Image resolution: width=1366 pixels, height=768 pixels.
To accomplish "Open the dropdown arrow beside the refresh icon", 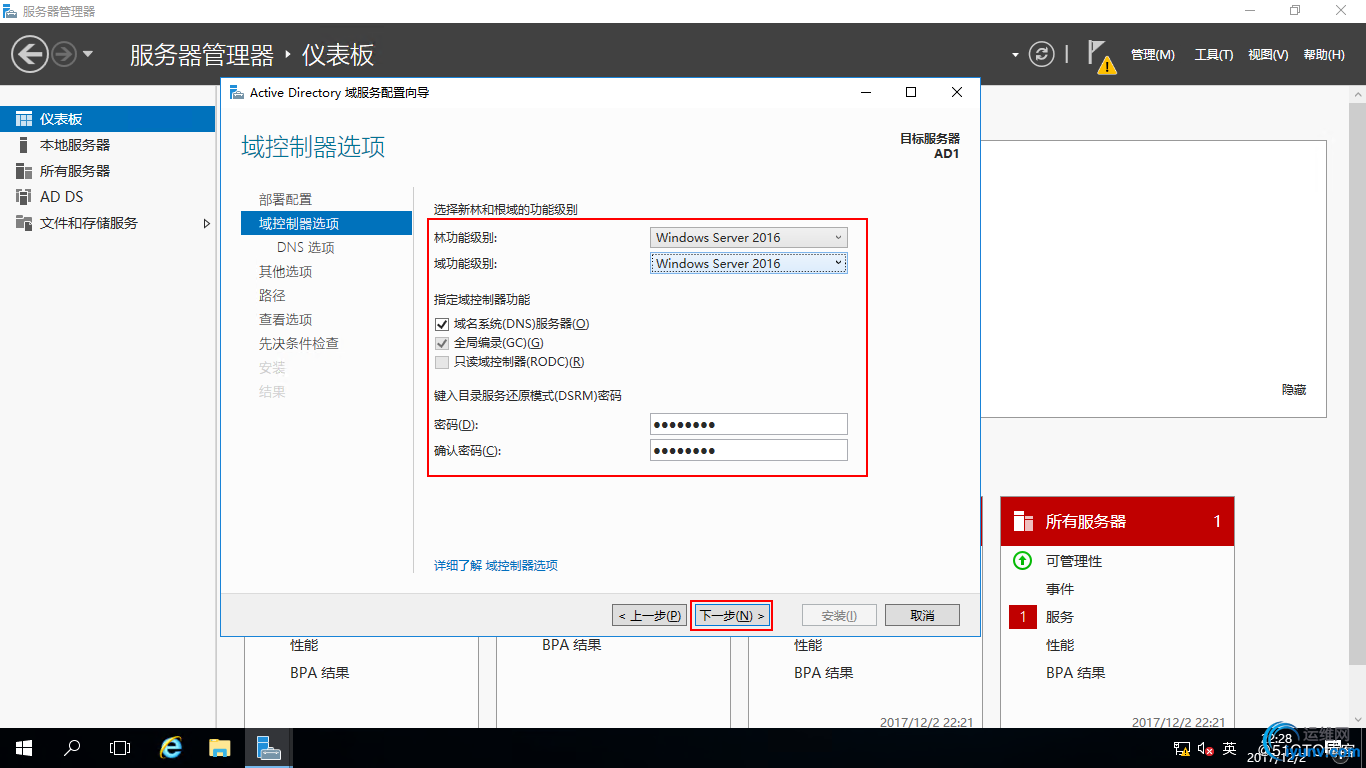I will pyautogui.click(x=1015, y=55).
